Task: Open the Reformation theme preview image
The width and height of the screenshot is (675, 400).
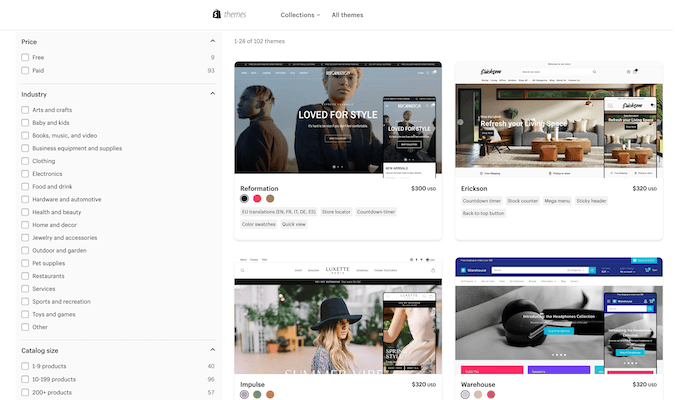Action: (x=338, y=118)
